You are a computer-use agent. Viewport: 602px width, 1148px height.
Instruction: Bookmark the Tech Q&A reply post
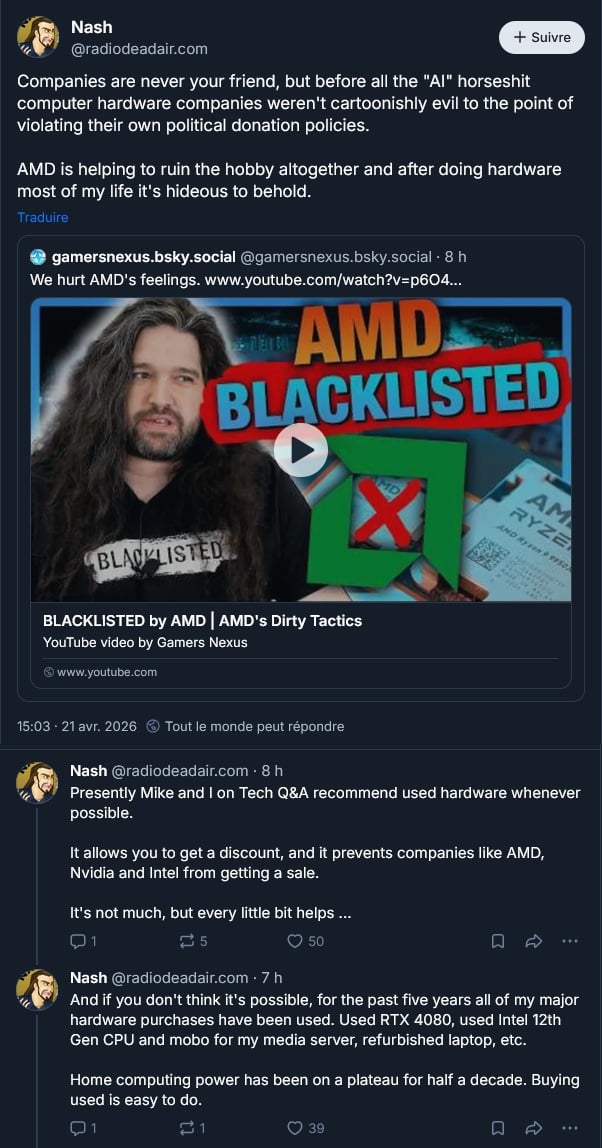click(x=498, y=942)
